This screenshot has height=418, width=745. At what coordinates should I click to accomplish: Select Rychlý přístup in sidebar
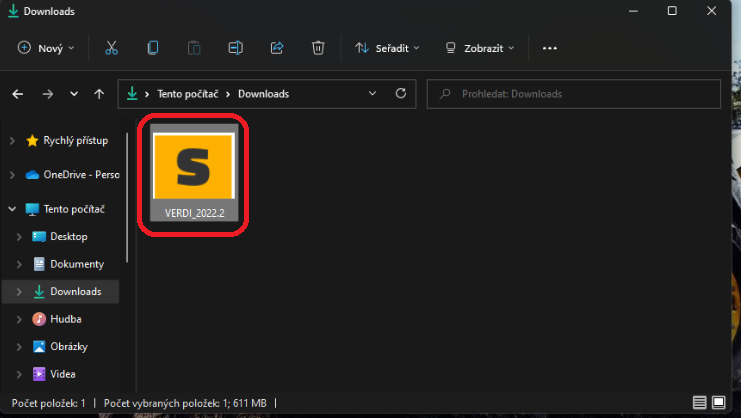67,141
